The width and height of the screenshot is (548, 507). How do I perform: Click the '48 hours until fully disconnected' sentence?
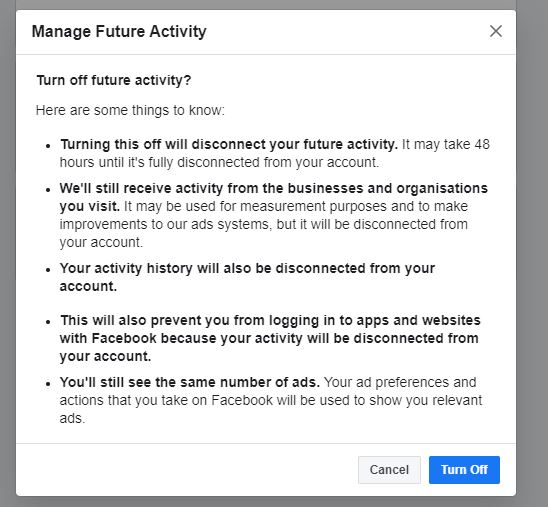click(275, 153)
